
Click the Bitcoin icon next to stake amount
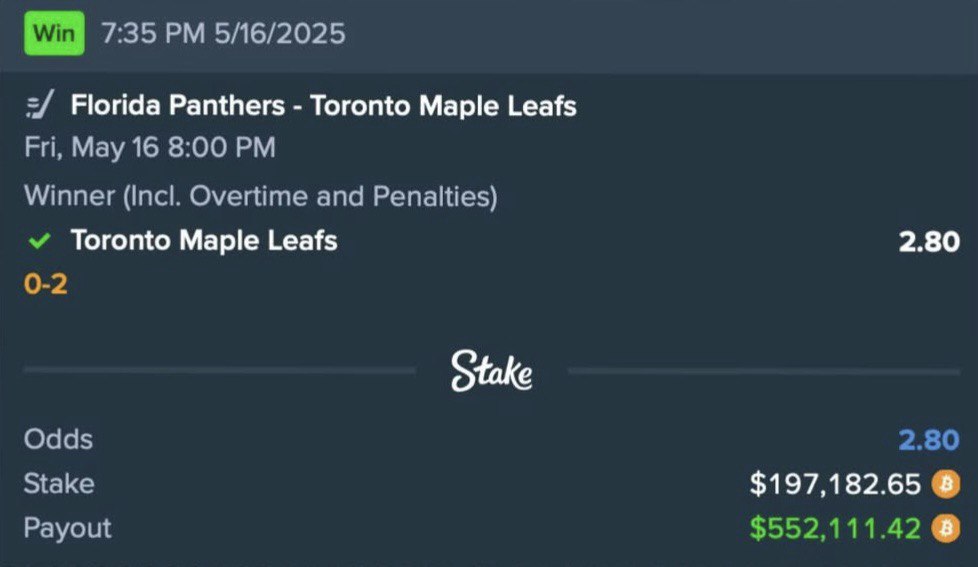pos(946,484)
